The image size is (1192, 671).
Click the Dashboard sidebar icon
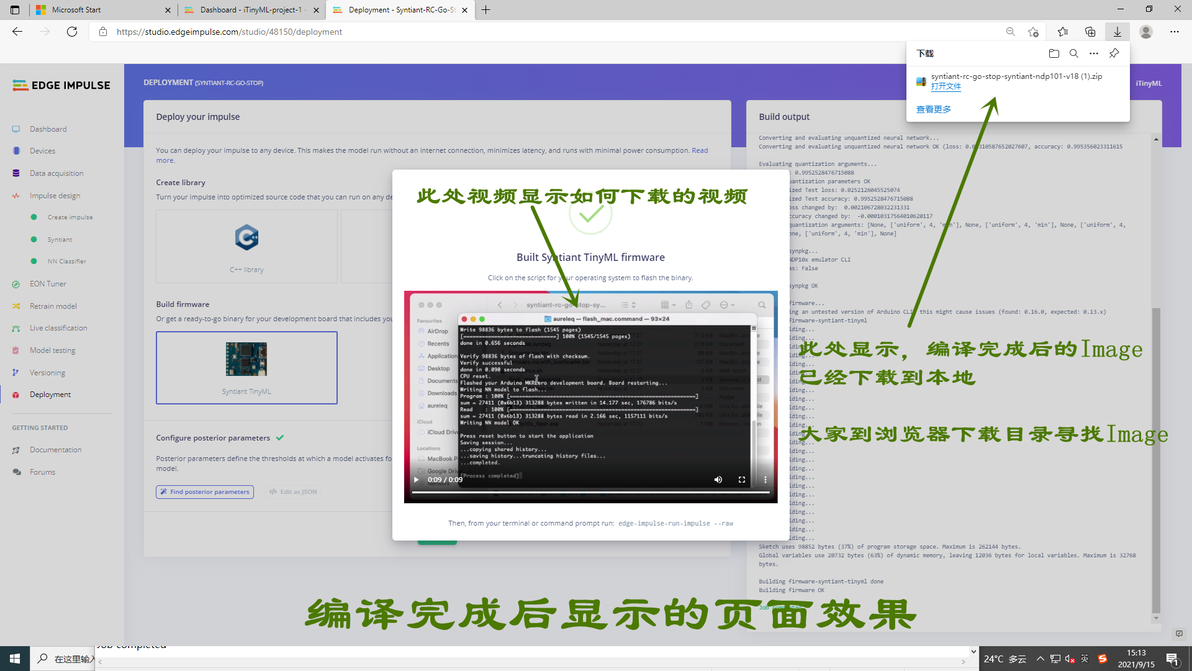pos(16,129)
